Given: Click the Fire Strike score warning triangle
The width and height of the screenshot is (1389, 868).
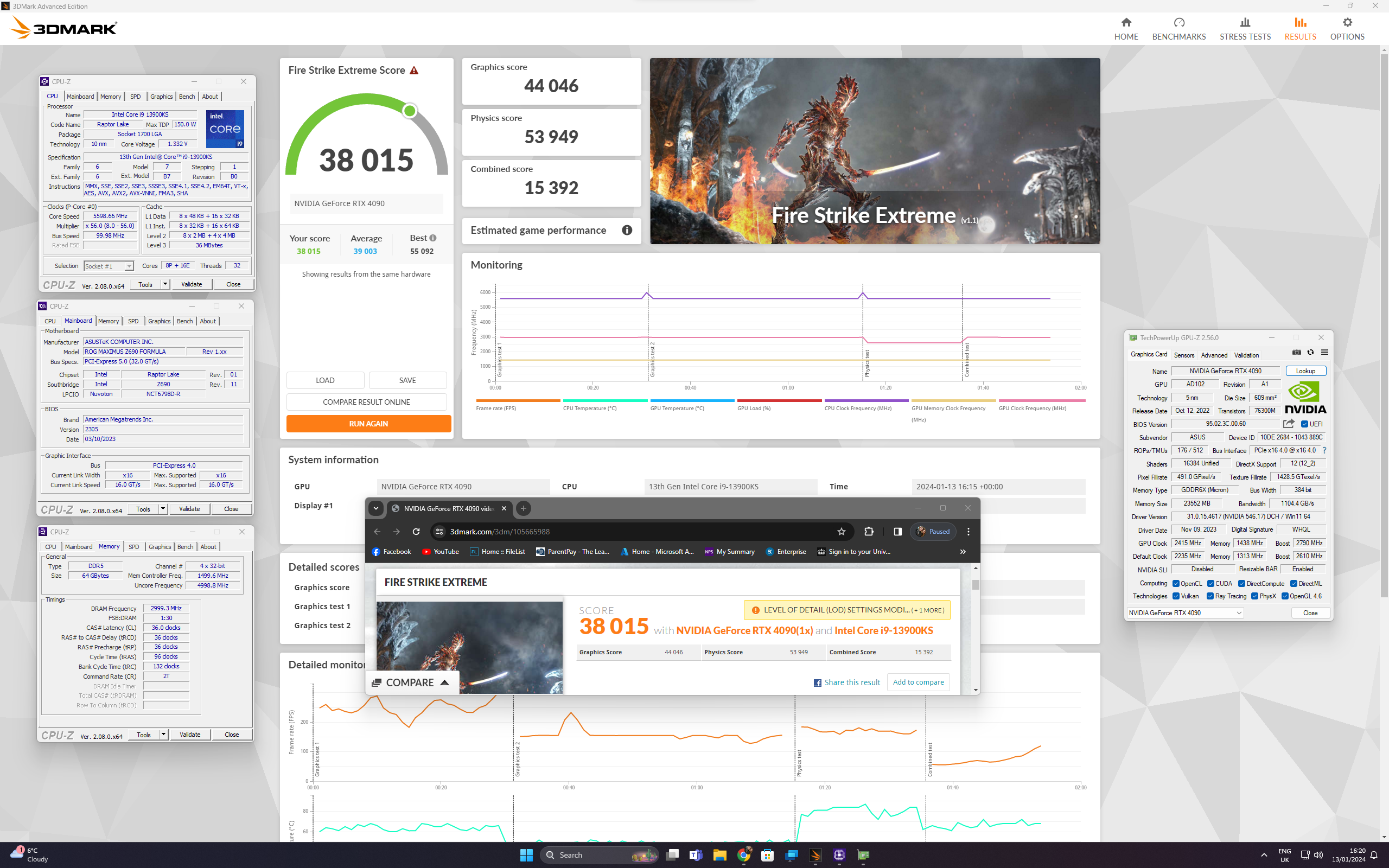Looking at the screenshot, I should [x=414, y=71].
